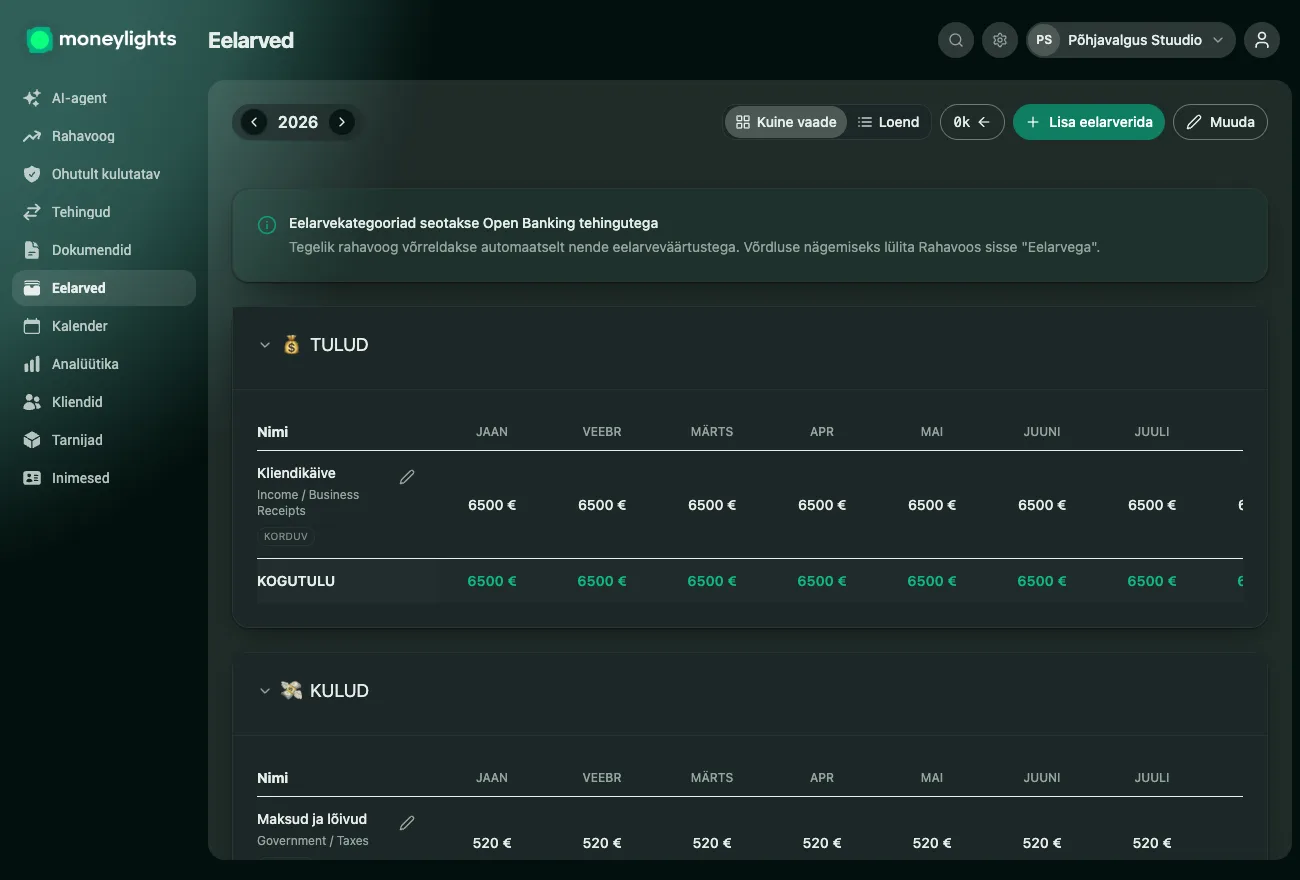This screenshot has height=880, width=1300.
Task: Click KOGUTULU JUULI total 6500 €
Action: point(1152,581)
